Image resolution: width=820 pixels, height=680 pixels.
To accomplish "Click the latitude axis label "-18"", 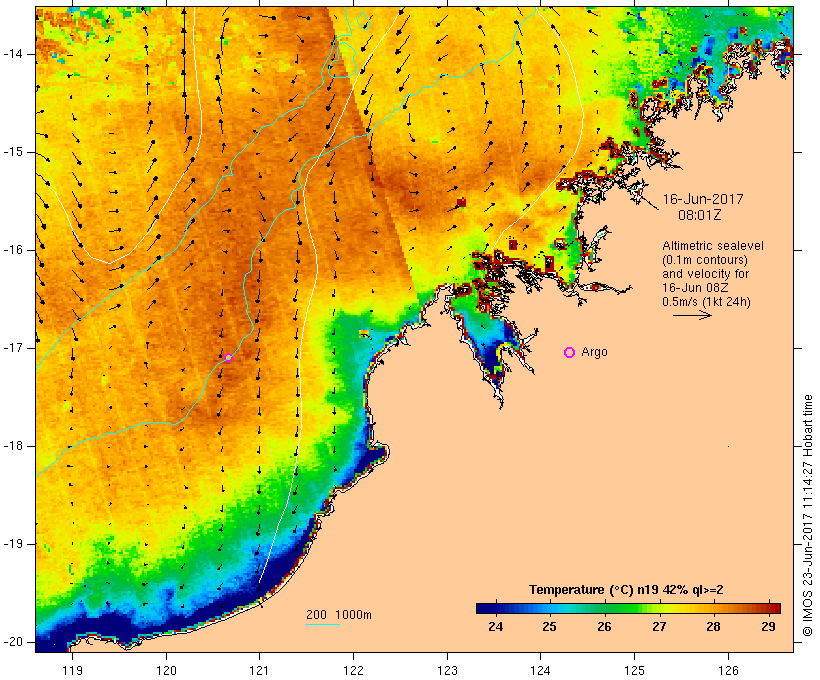I will 13,446.
